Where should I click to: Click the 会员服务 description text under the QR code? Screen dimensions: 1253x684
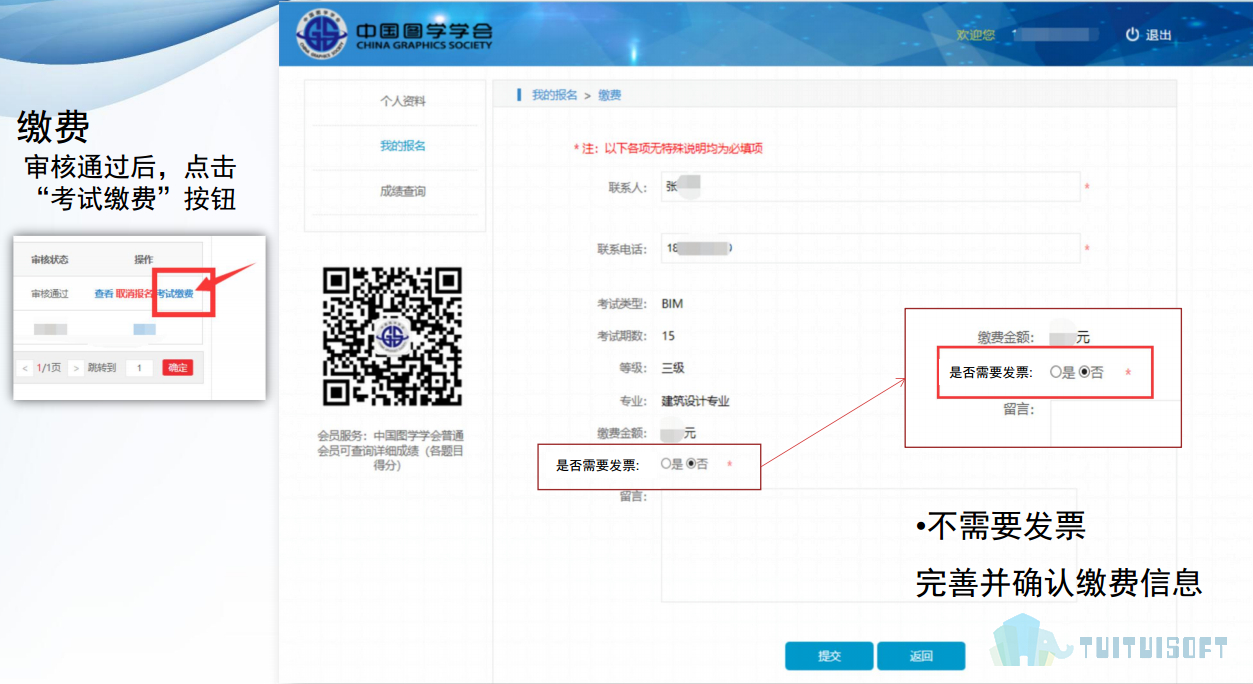(390, 450)
